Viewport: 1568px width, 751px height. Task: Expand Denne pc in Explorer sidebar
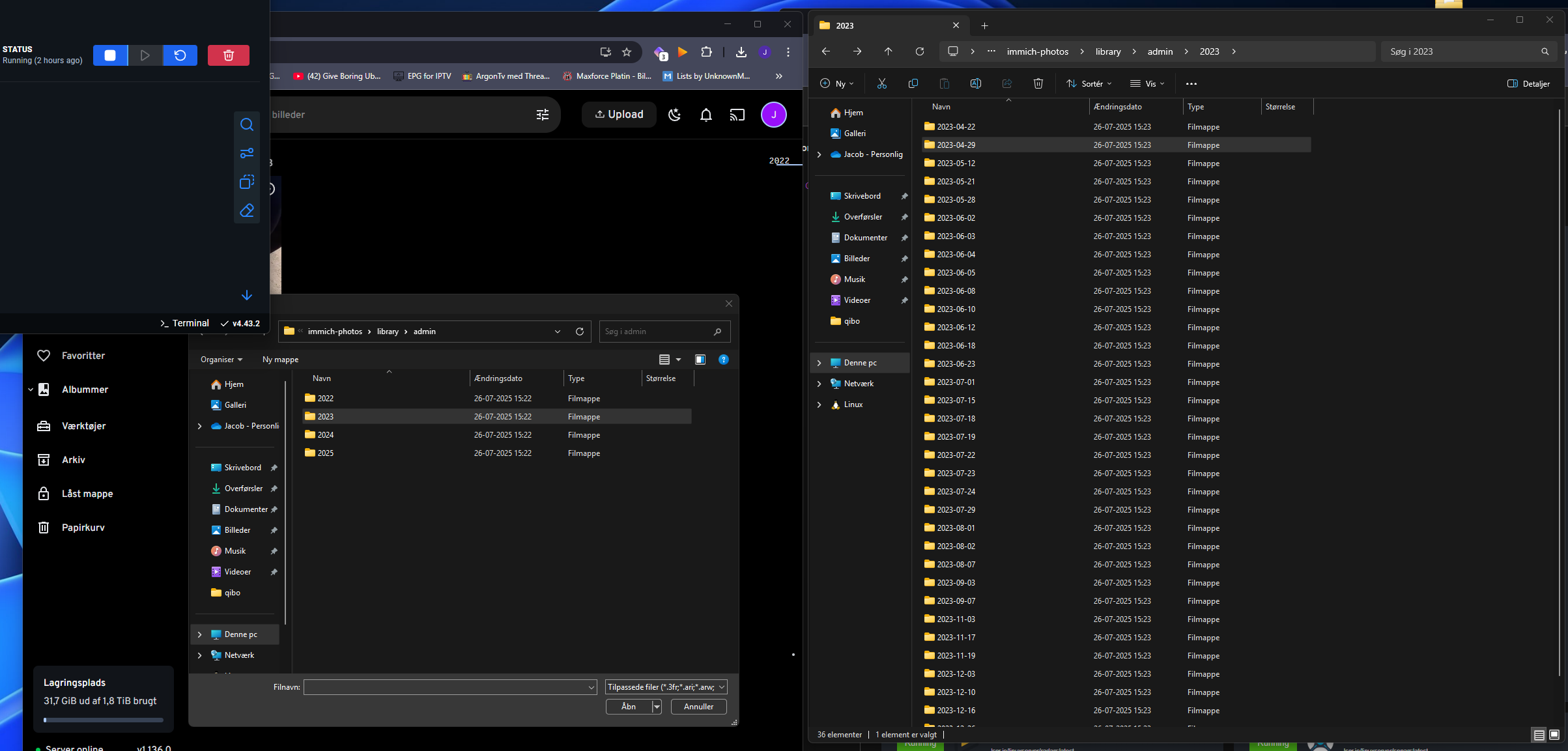(x=820, y=363)
